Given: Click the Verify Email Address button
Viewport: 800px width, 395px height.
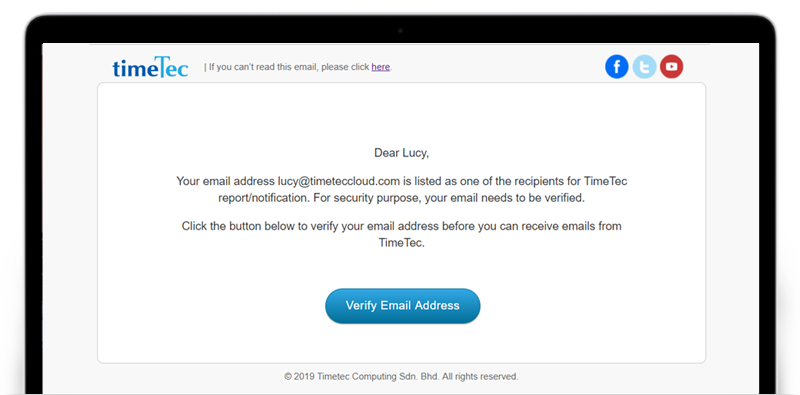Looking at the screenshot, I should [x=403, y=306].
